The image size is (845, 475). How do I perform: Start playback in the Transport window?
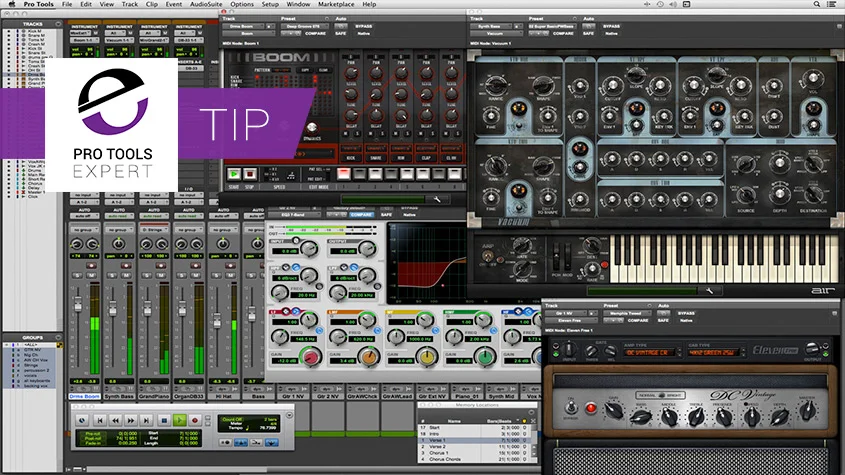click(179, 419)
